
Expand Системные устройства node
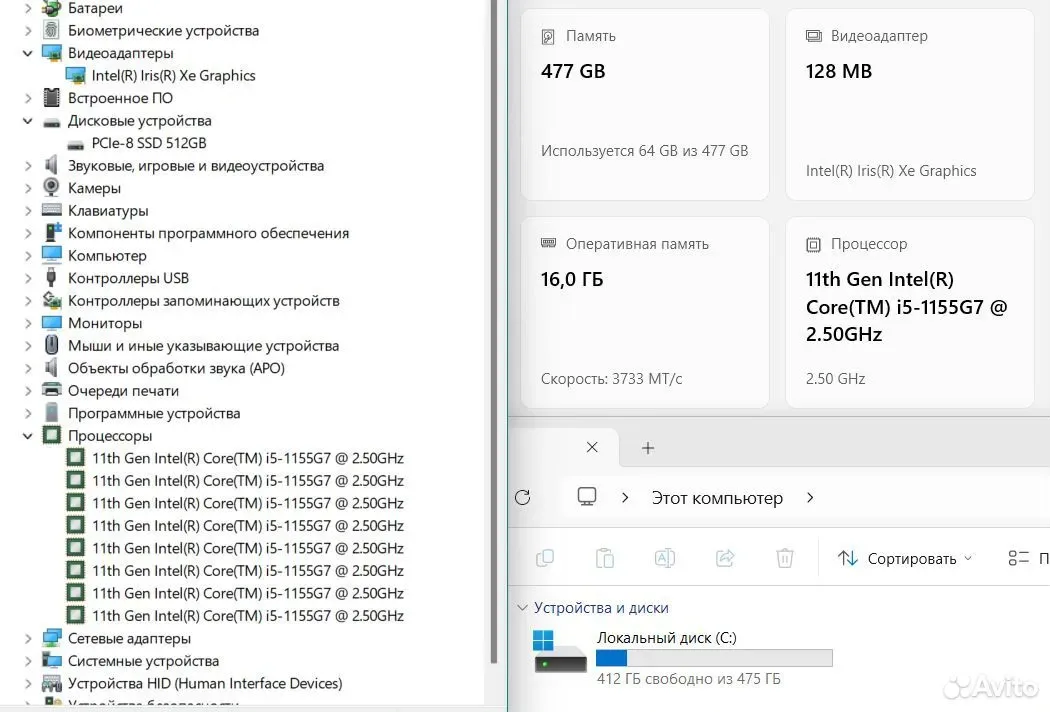coord(27,661)
